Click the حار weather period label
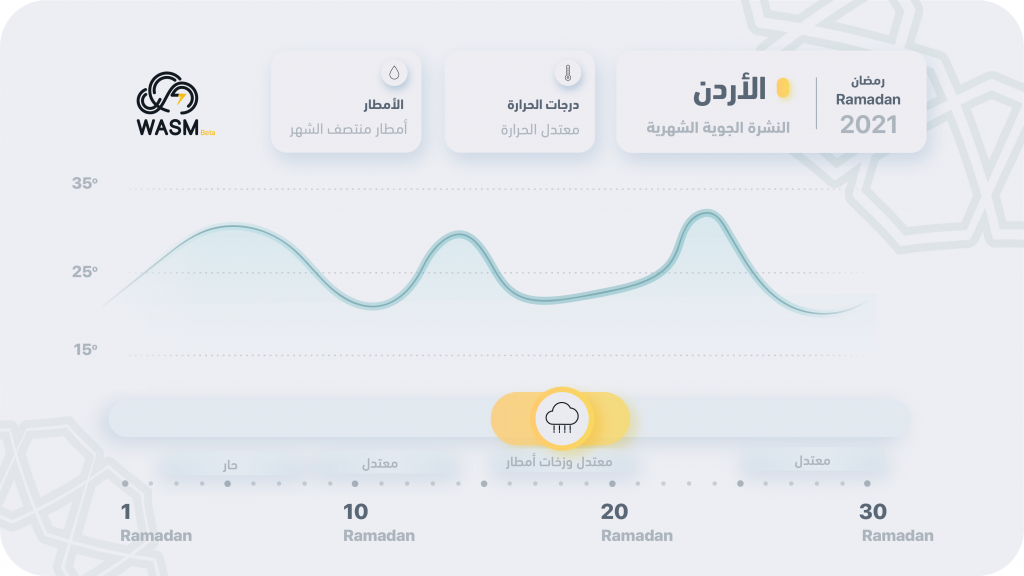 [230, 465]
